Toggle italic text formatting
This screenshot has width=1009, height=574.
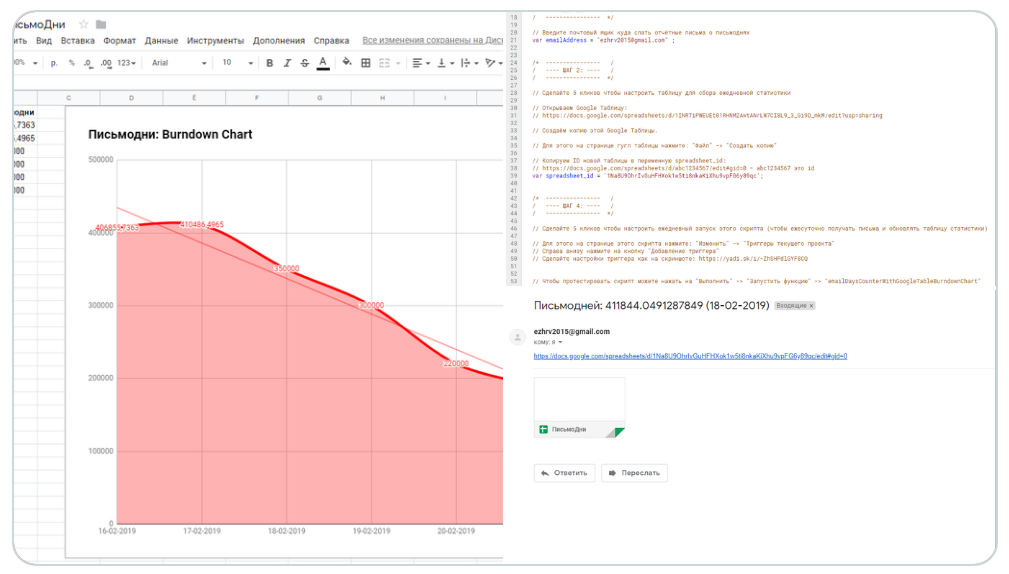(287, 63)
